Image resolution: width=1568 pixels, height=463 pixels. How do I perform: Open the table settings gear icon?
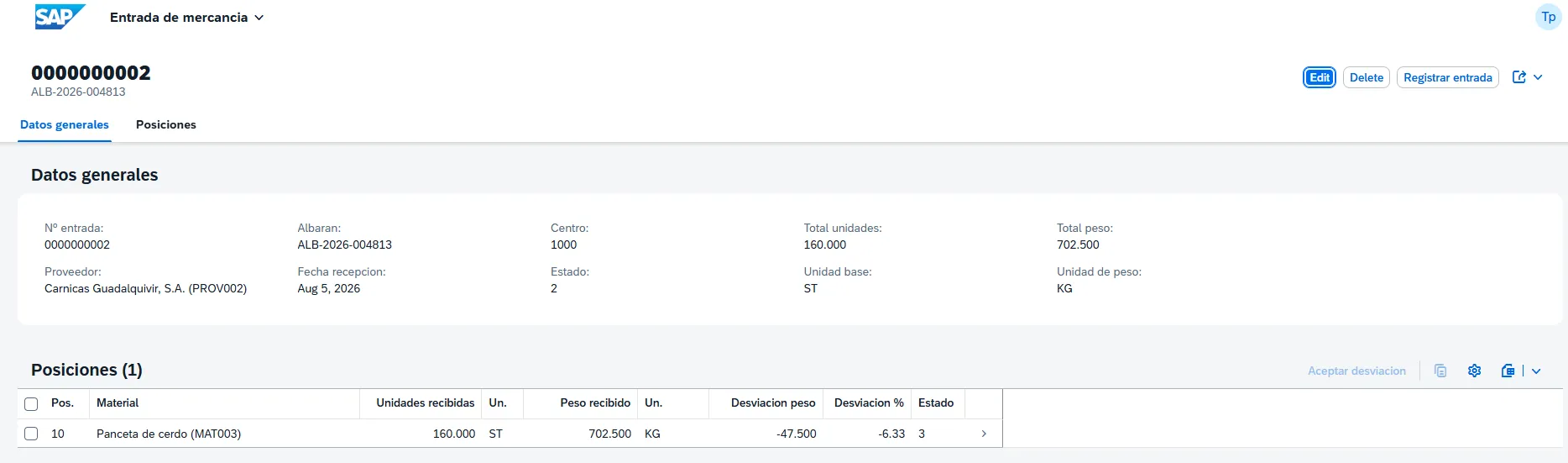(1475, 371)
